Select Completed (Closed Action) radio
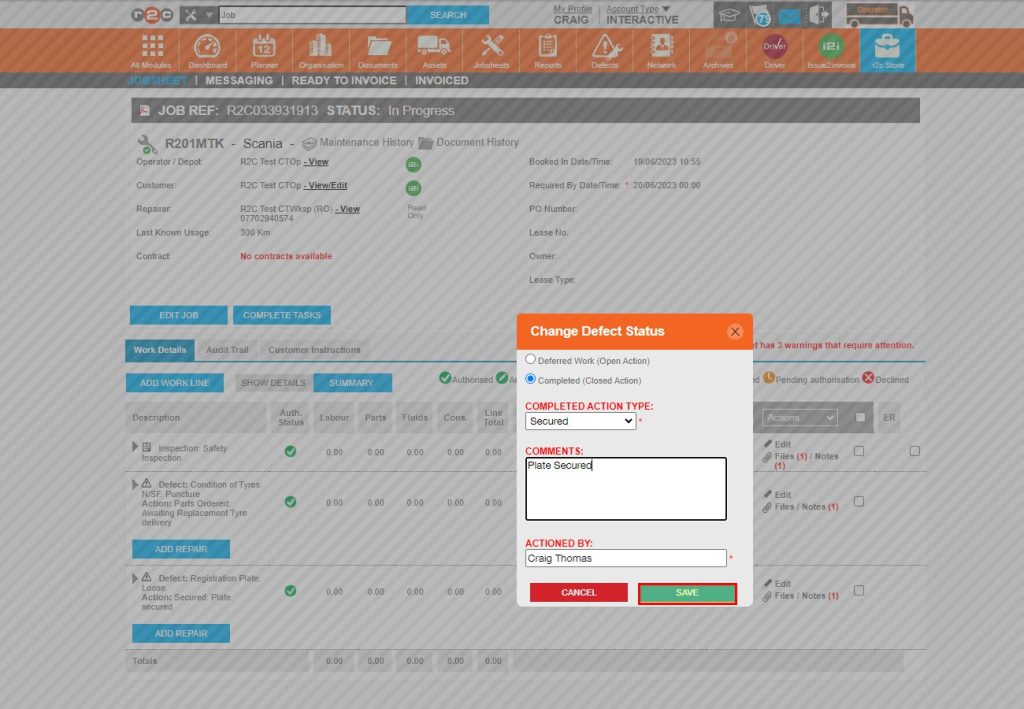The image size is (1024, 709). (x=531, y=379)
